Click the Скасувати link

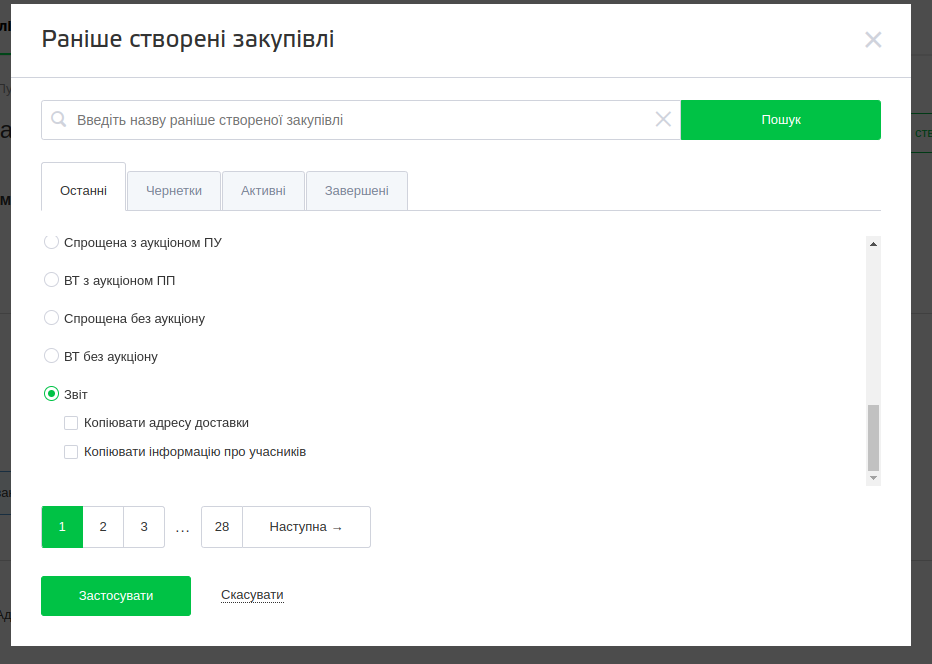252,595
